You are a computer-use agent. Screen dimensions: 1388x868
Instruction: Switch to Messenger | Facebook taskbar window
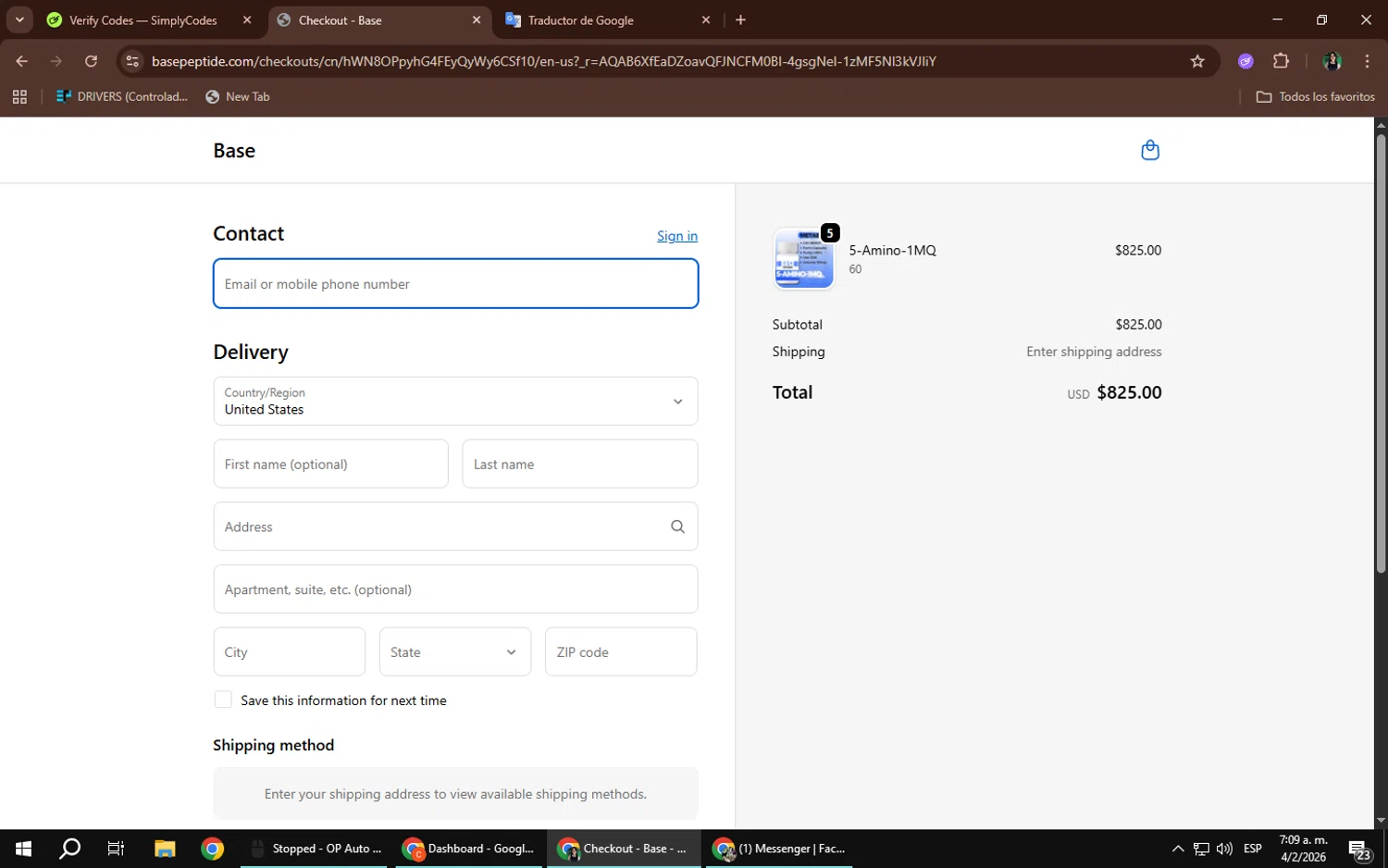point(779,849)
